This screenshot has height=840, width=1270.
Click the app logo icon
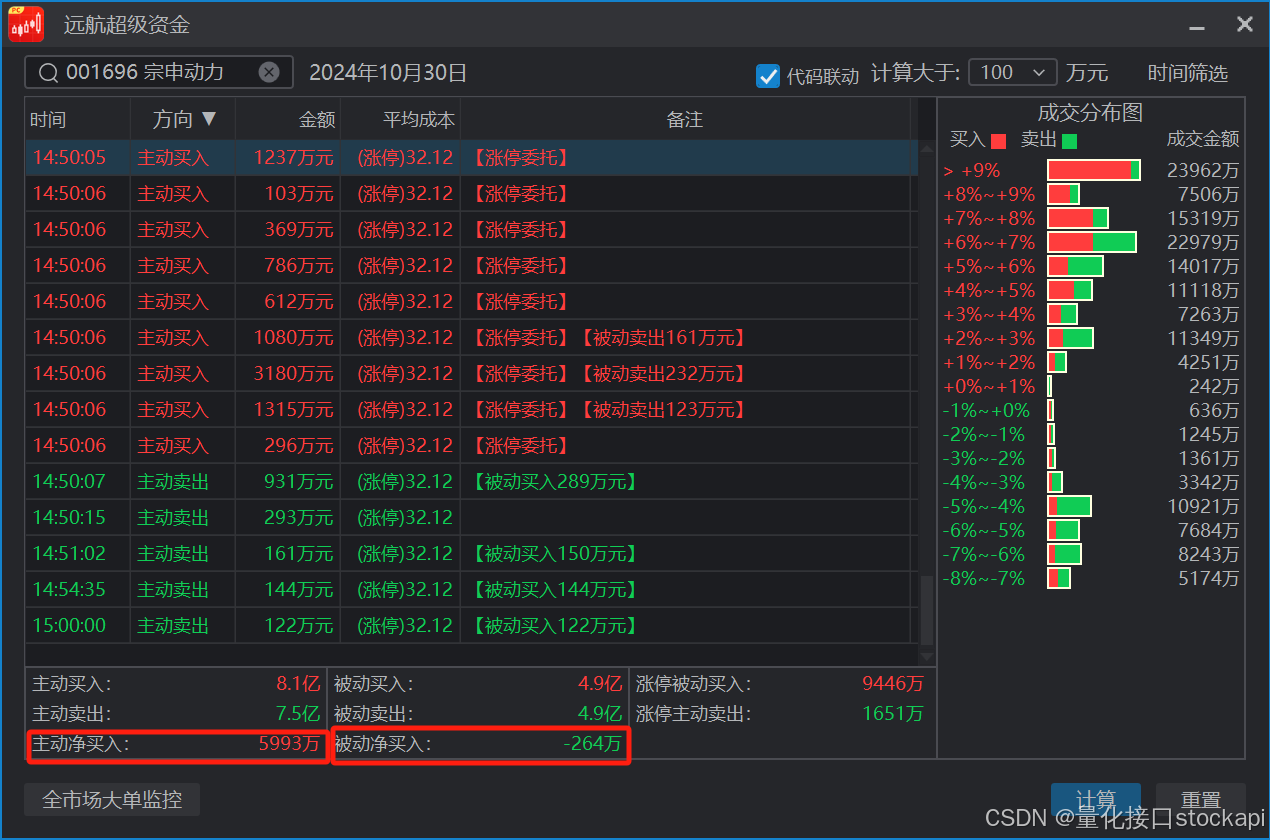pyautogui.click(x=26, y=24)
